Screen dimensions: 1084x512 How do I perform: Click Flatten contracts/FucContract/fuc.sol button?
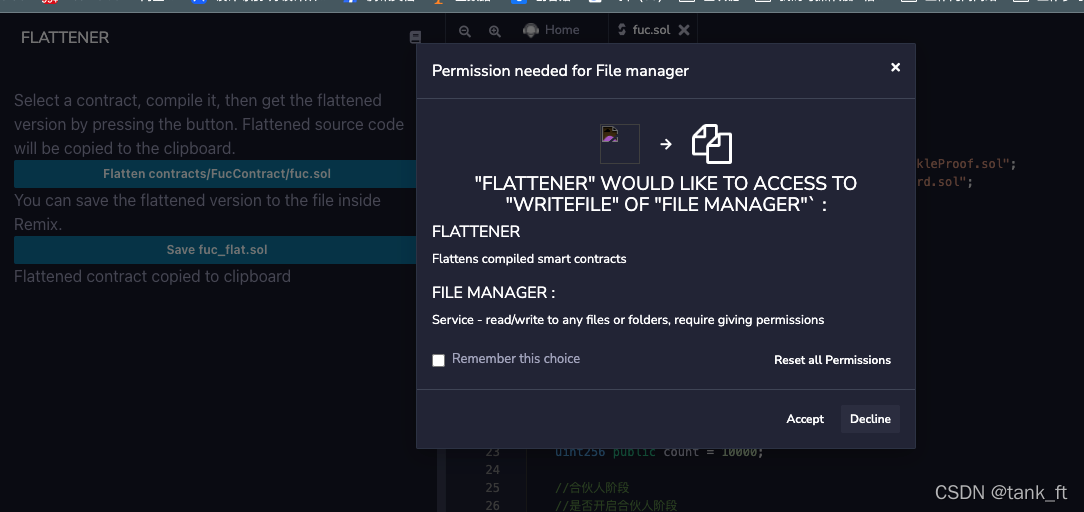pos(216,174)
